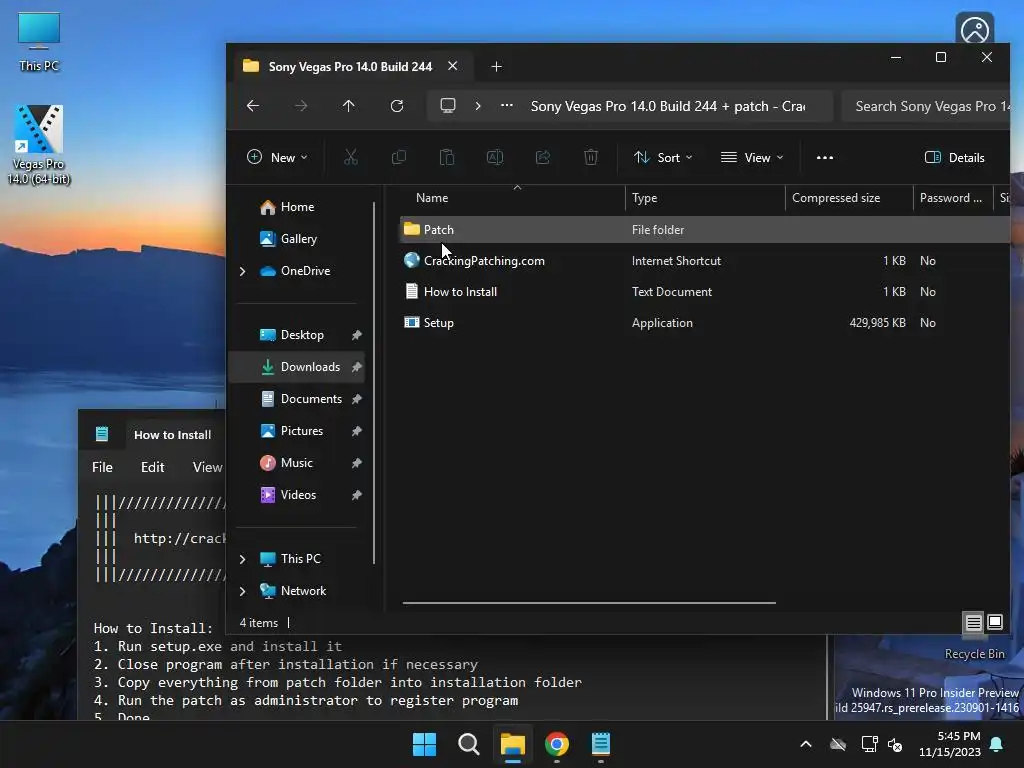Close the Sony Vegas Pro tab
1024x768 pixels.
coord(453,66)
